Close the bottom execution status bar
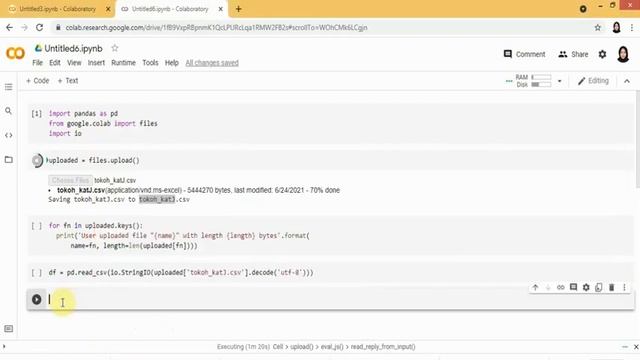The height and width of the screenshot is (360, 640). (x=636, y=347)
